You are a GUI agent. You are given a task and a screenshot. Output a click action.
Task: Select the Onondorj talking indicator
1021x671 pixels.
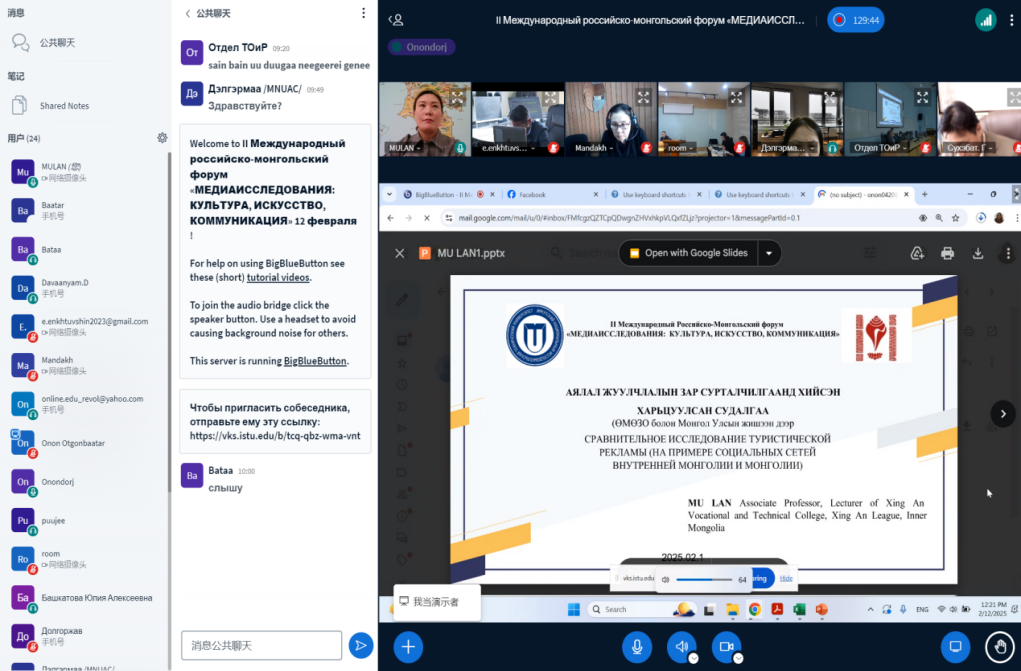click(421, 47)
